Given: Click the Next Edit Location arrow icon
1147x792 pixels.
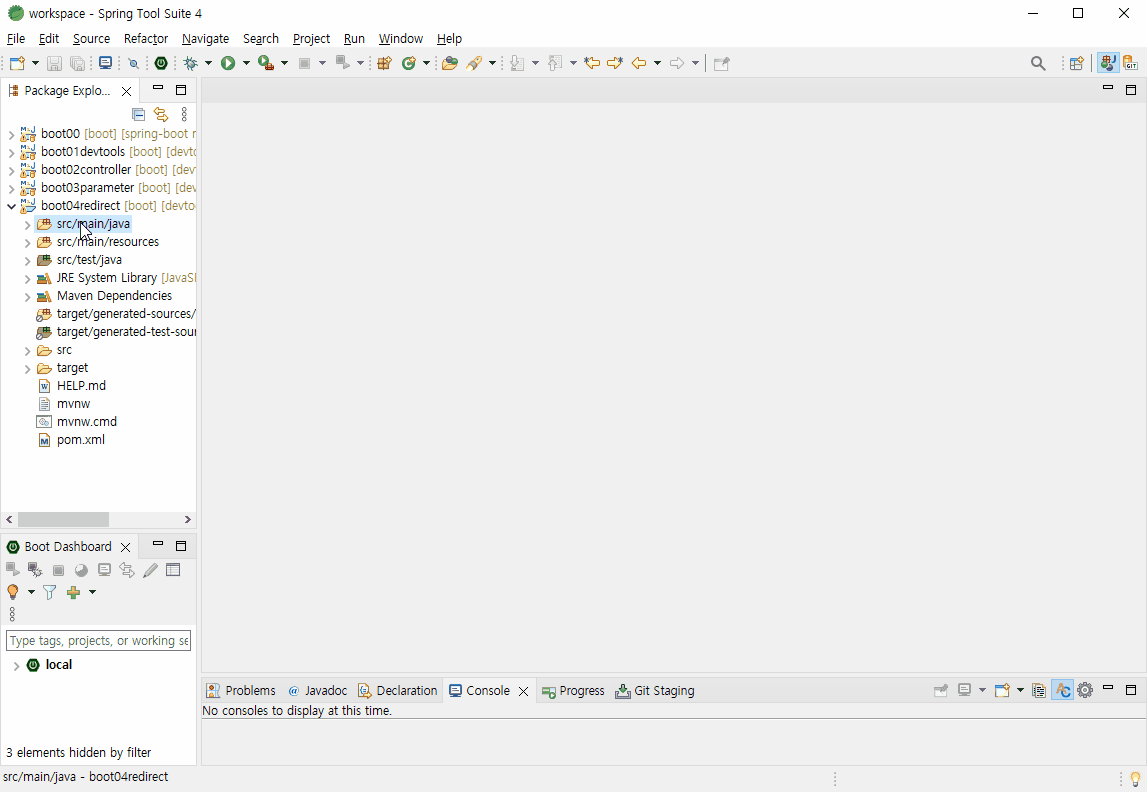Looking at the screenshot, I should [615, 64].
